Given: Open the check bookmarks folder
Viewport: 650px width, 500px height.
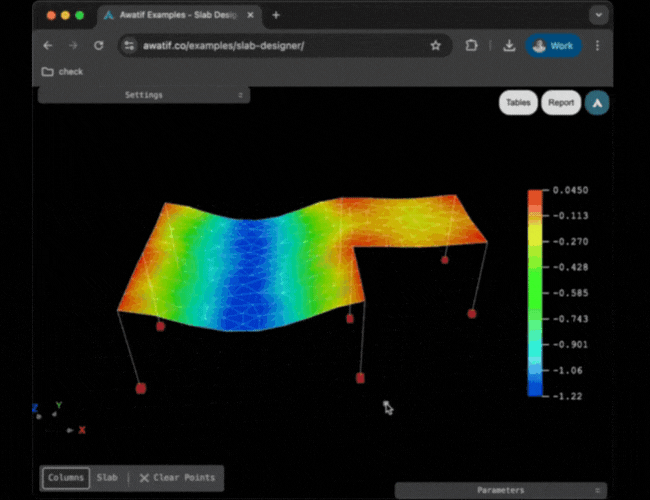Looking at the screenshot, I should tap(62, 72).
